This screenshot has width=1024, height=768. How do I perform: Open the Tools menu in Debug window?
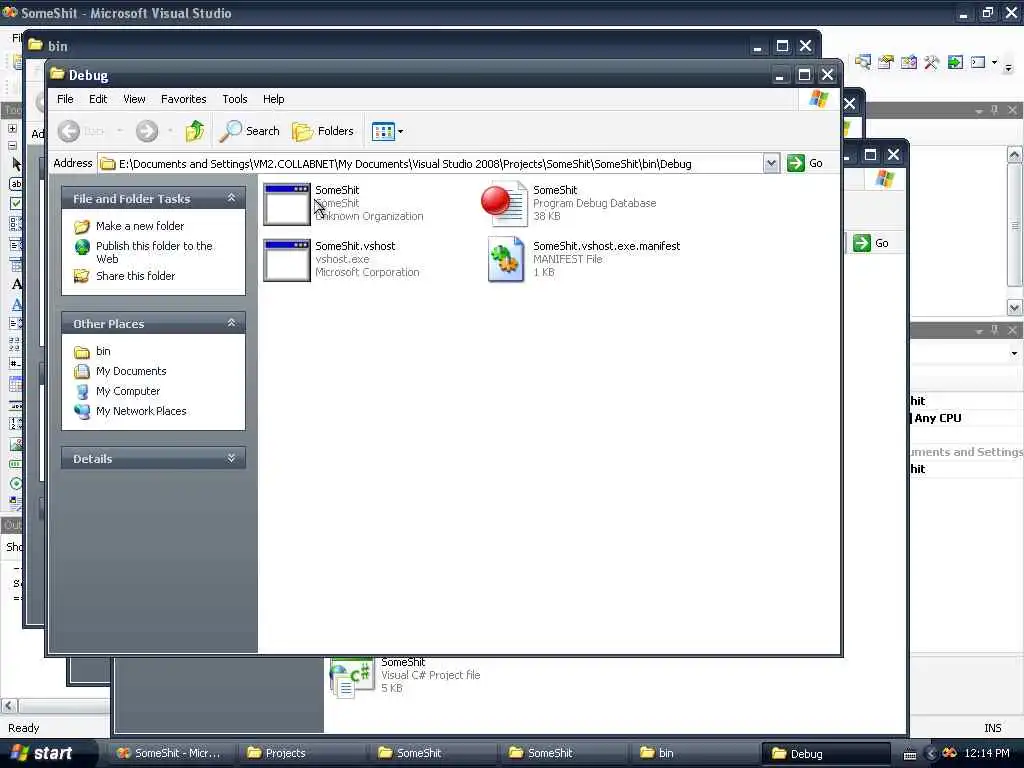coord(234,99)
